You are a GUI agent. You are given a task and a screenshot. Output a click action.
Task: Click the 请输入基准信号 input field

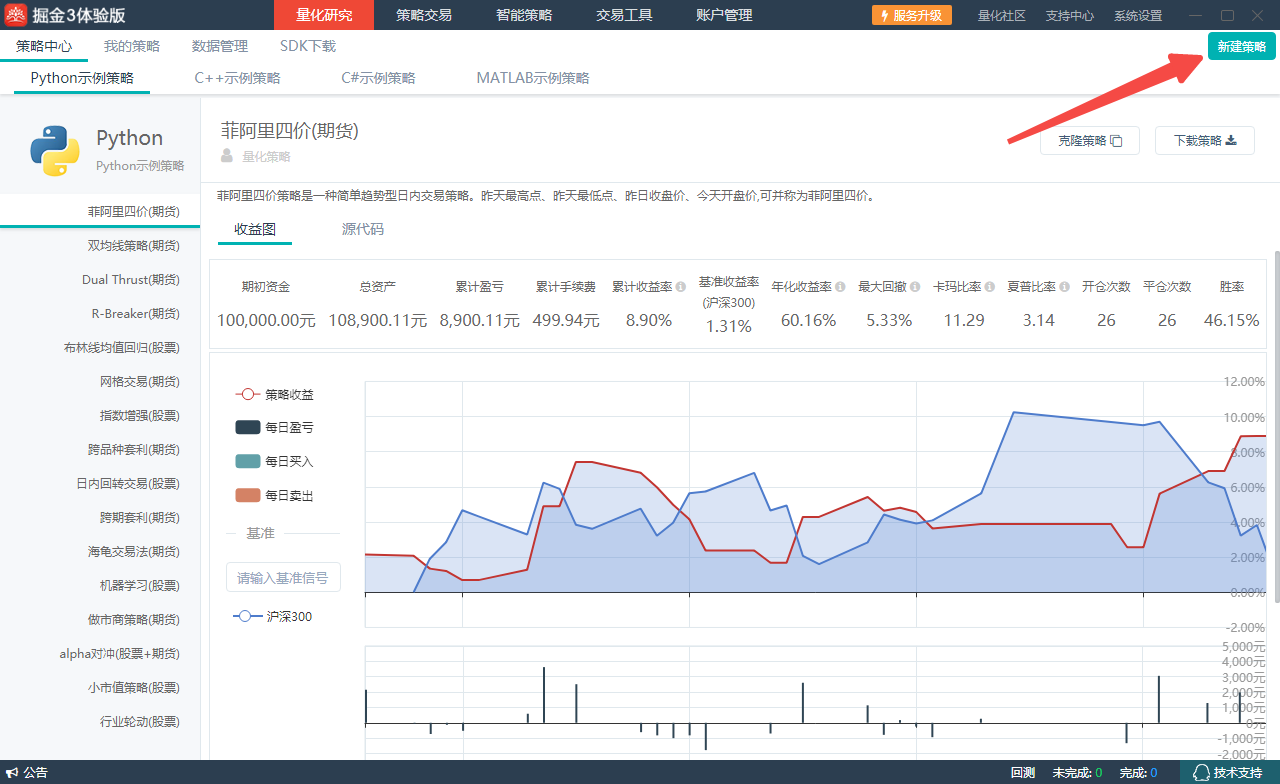coord(283,577)
